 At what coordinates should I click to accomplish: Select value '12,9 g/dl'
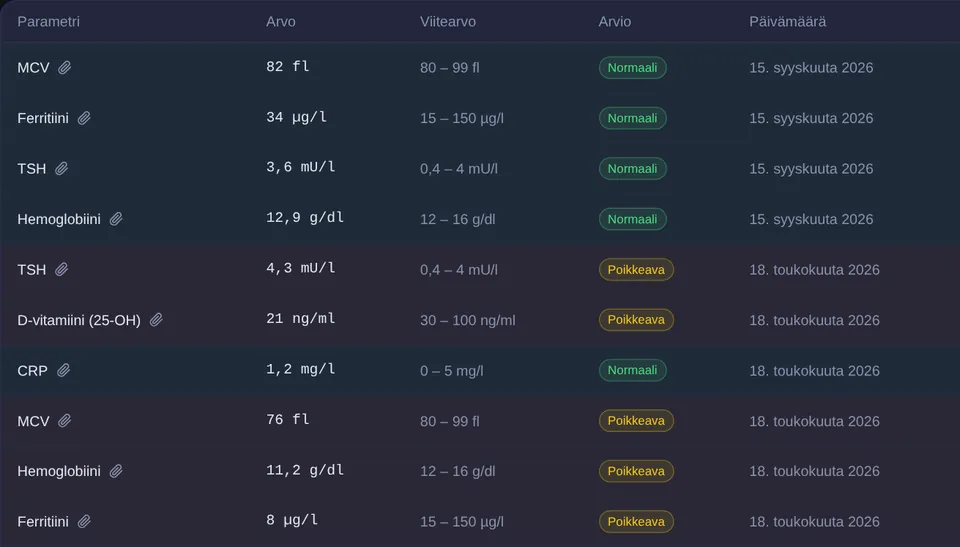click(x=305, y=217)
